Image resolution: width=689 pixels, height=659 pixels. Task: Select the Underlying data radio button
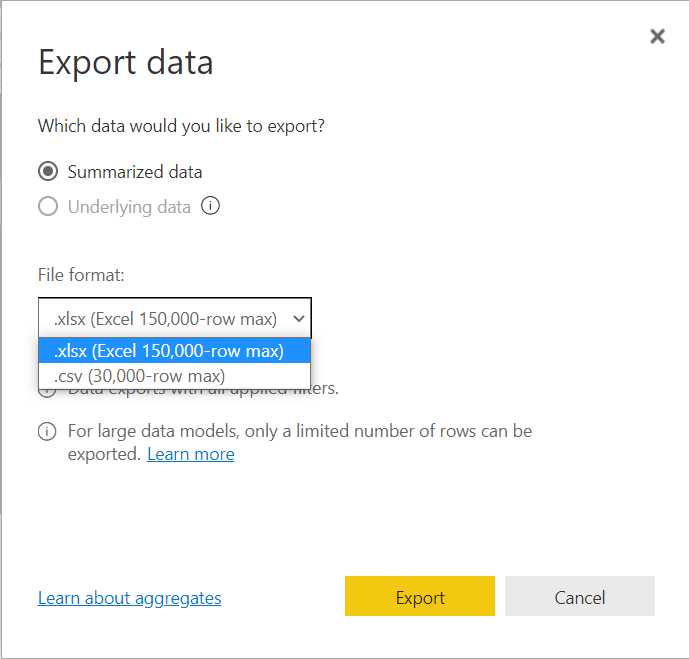(x=48, y=206)
